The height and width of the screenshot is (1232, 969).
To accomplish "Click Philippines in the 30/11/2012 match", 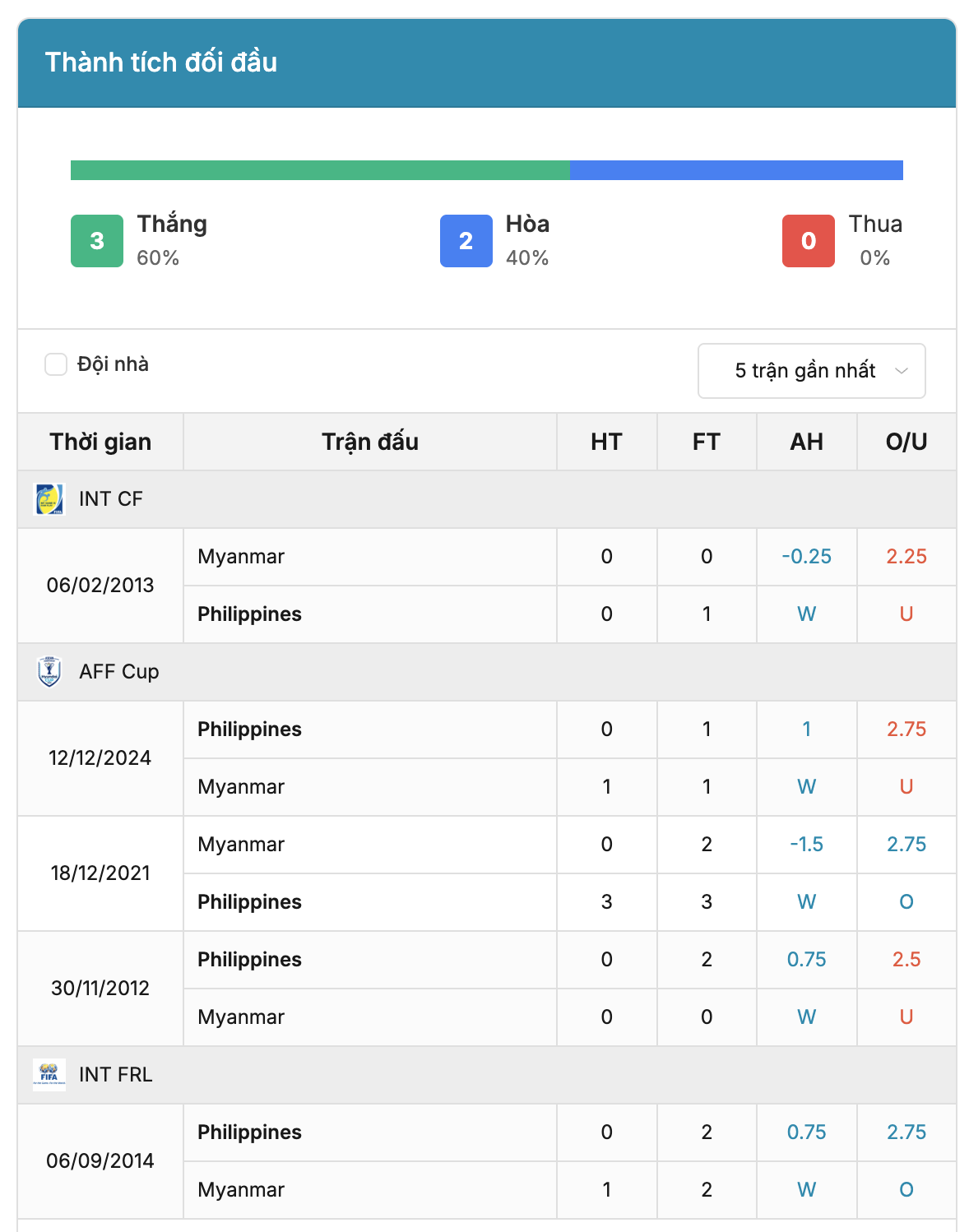I will click(249, 960).
